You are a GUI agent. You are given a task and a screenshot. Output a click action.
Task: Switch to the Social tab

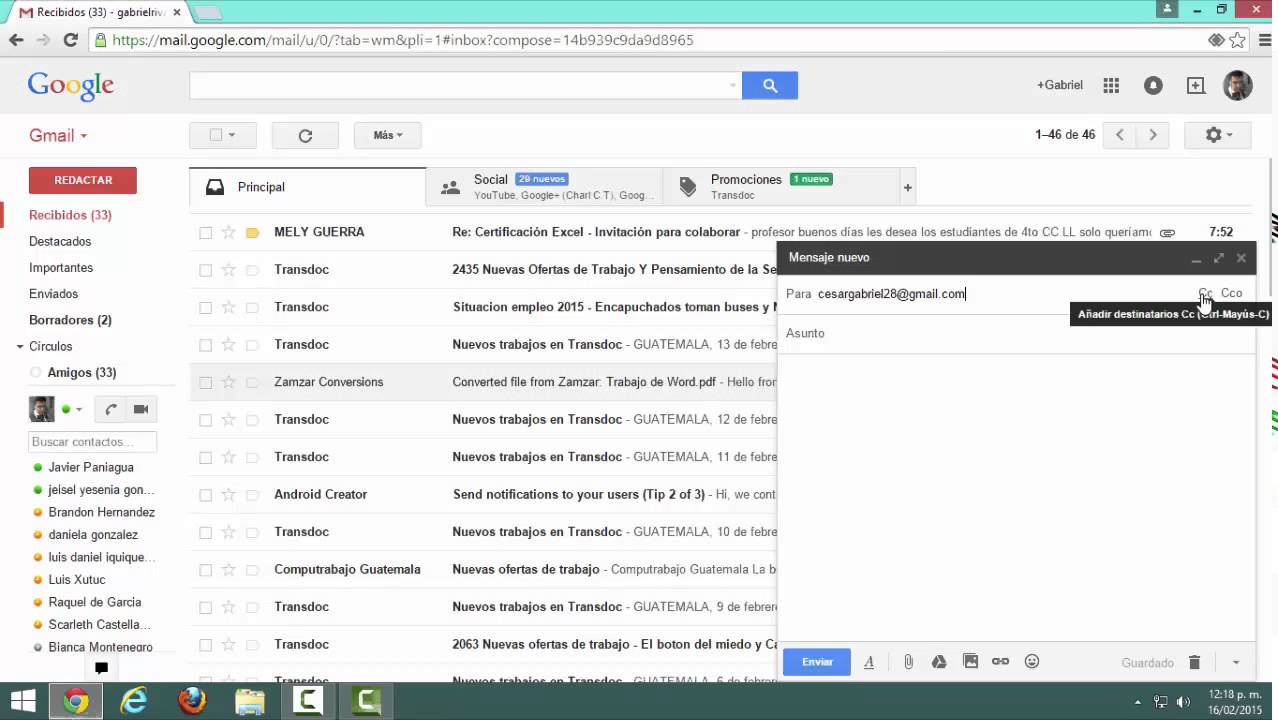pyautogui.click(x=544, y=187)
